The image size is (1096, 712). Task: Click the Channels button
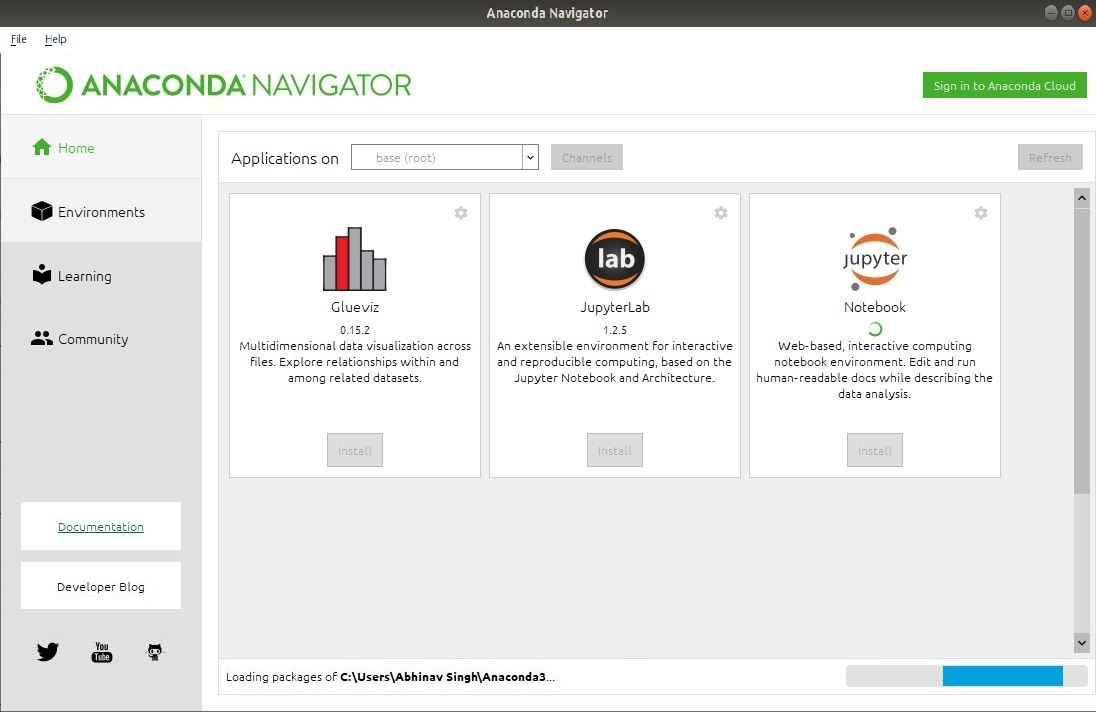[x=586, y=158]
